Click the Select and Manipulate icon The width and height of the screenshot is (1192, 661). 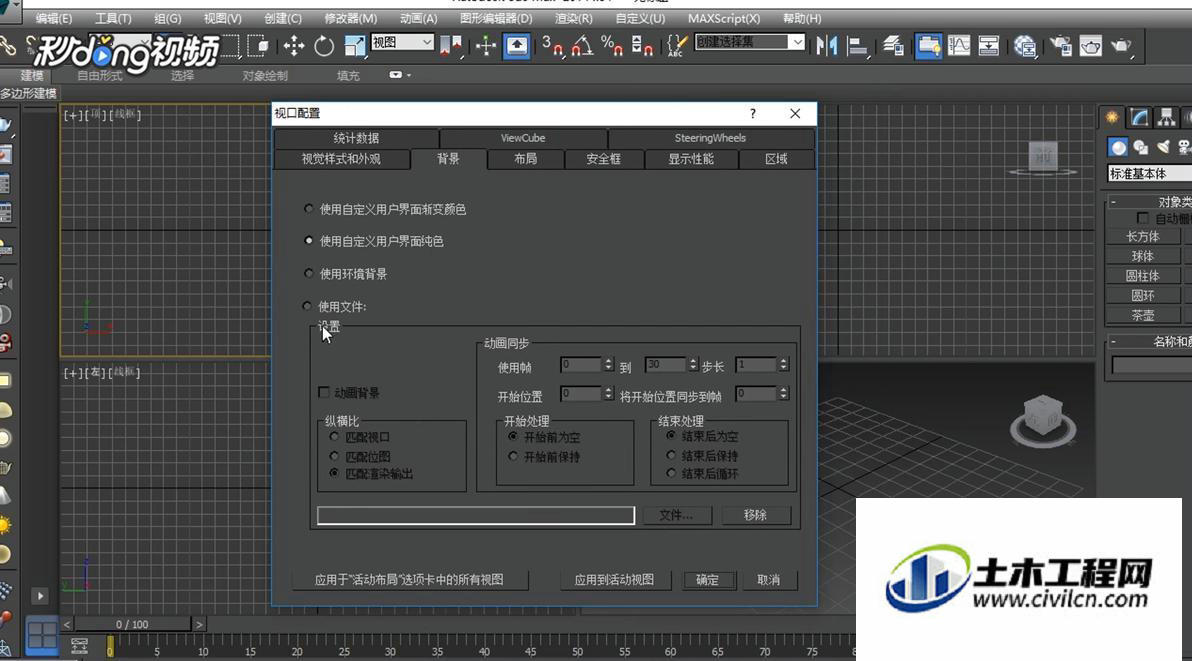click(x=486, y=46)
